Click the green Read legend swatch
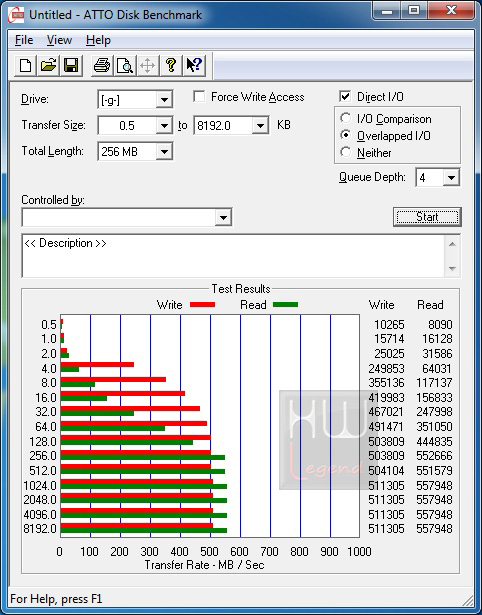482x615 pixels. (286, 304)
